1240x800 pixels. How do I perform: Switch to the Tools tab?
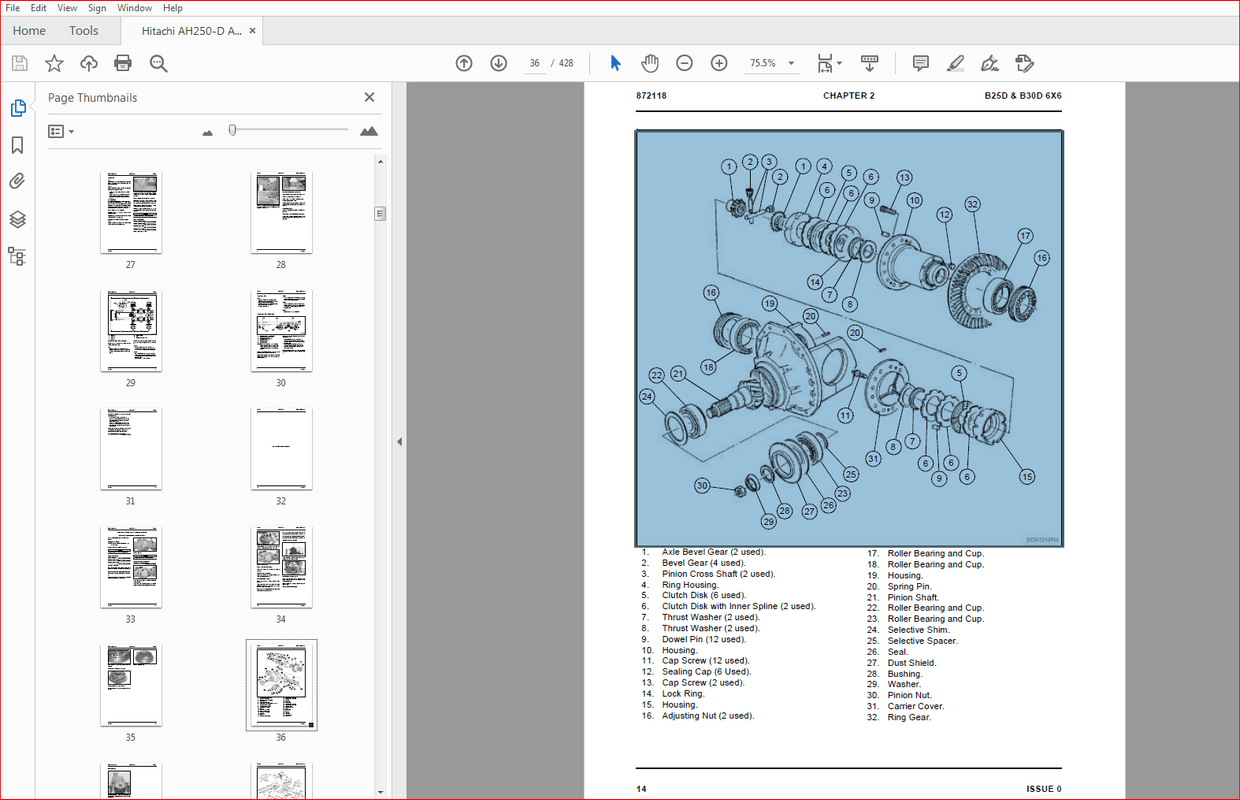[83, 30]
